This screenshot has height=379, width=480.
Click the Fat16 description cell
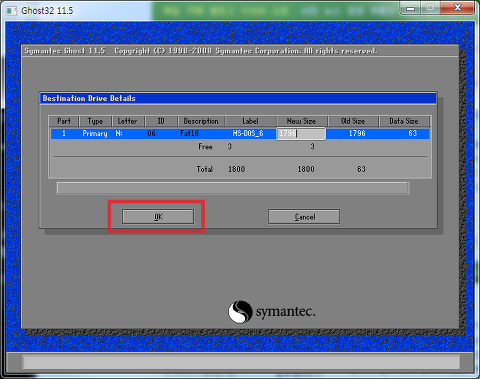(189, 133)
